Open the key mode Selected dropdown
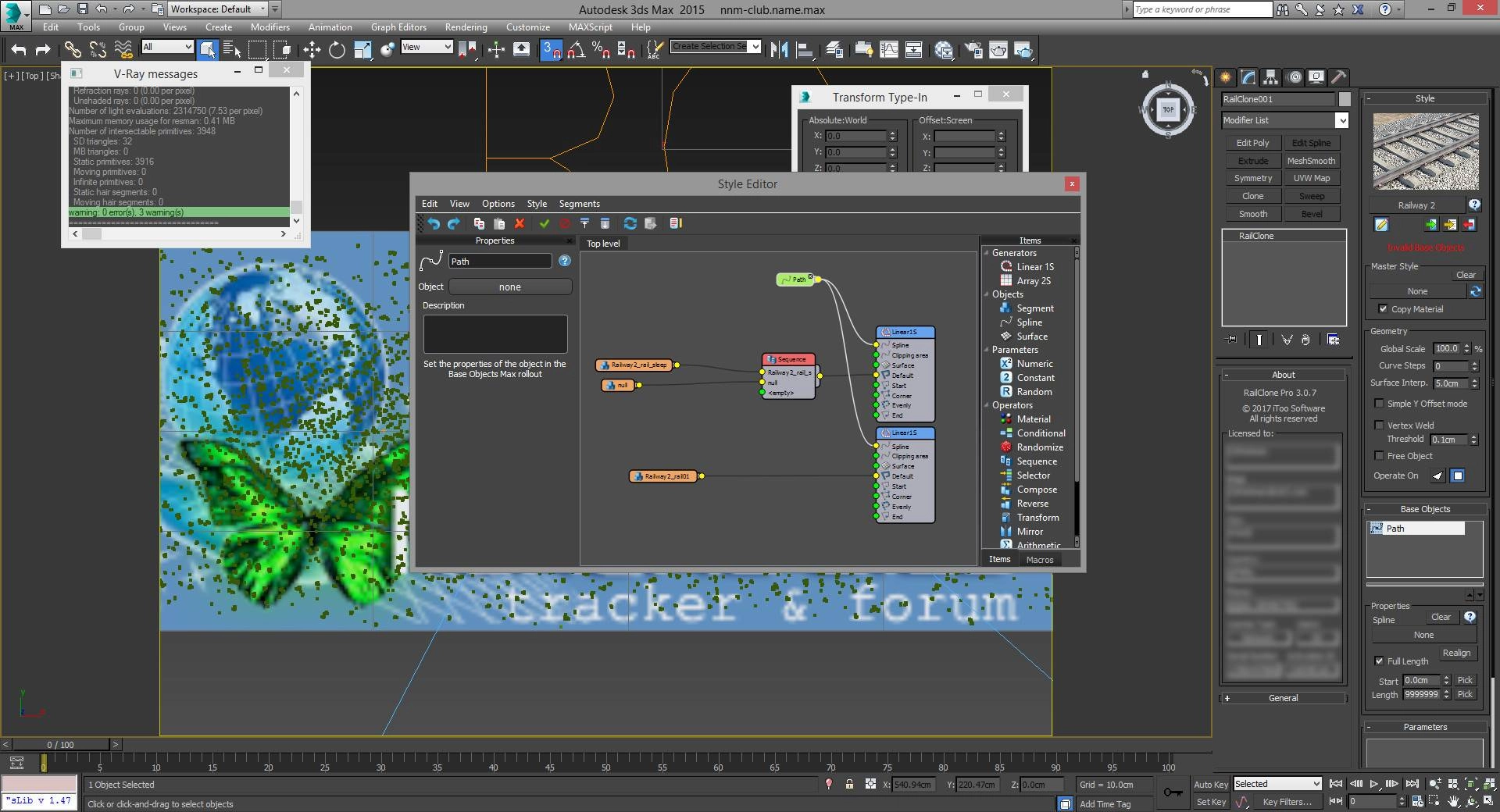1500x812 pixels. (1277, 784)
